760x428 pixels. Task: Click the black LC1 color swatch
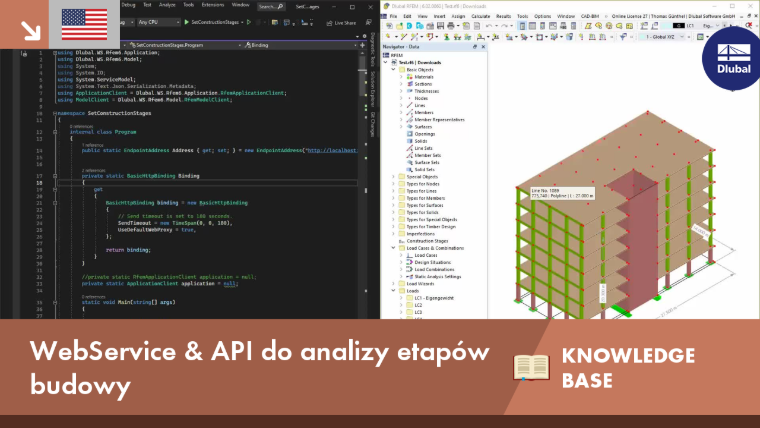(679, 26)
